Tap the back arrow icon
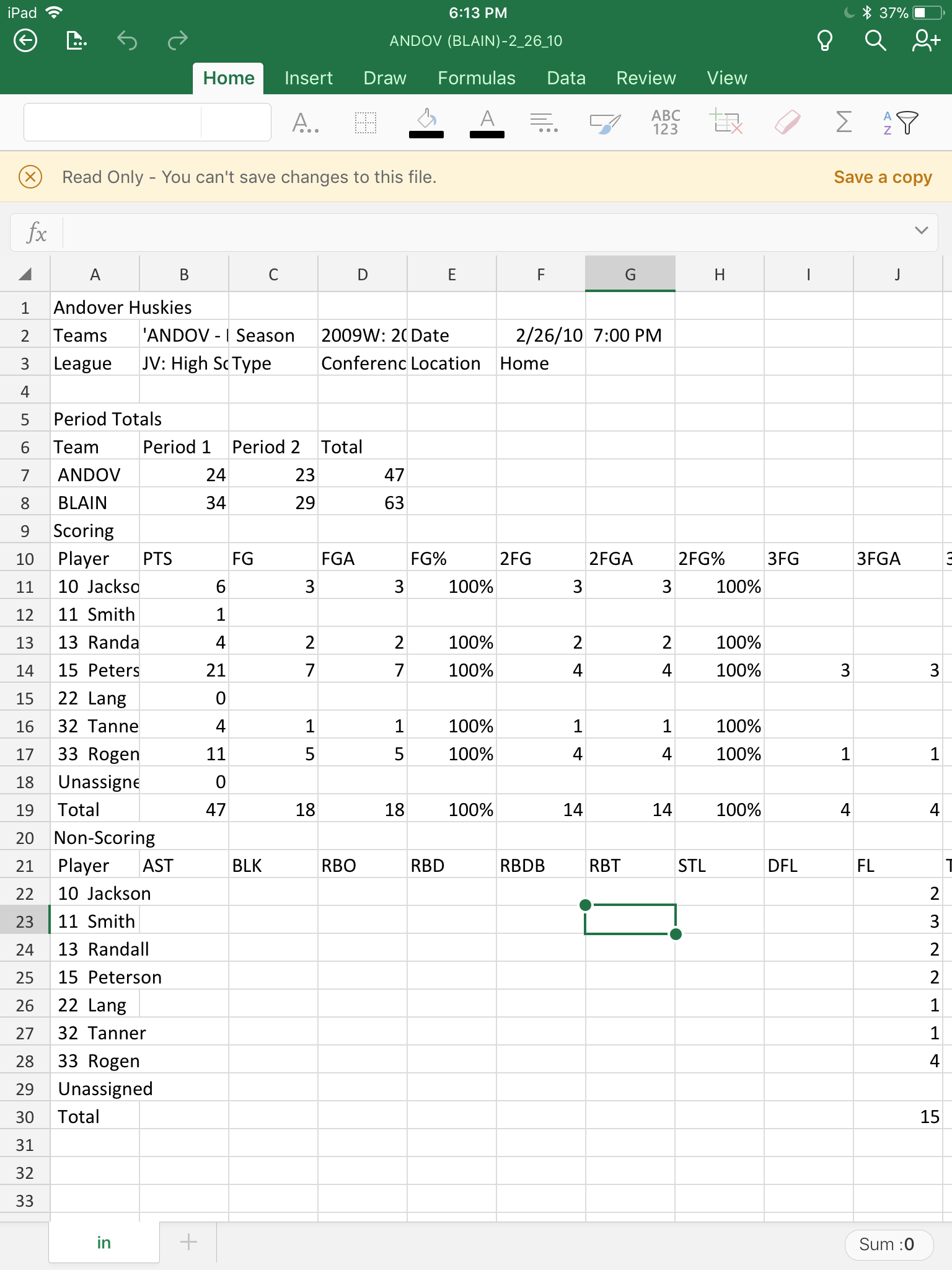Image resolution: width=952 pixels, height=1270 pixels. [x=25, y=41]
